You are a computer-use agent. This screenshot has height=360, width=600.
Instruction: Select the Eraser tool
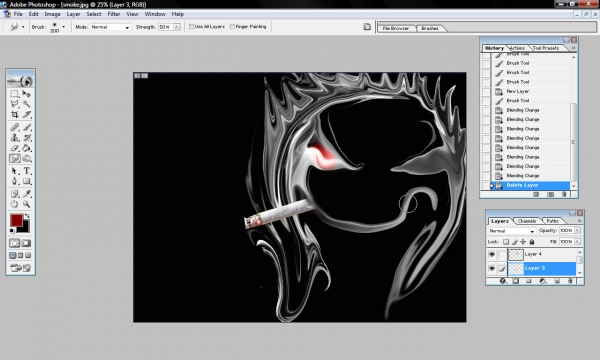click(x=15, y=148)
